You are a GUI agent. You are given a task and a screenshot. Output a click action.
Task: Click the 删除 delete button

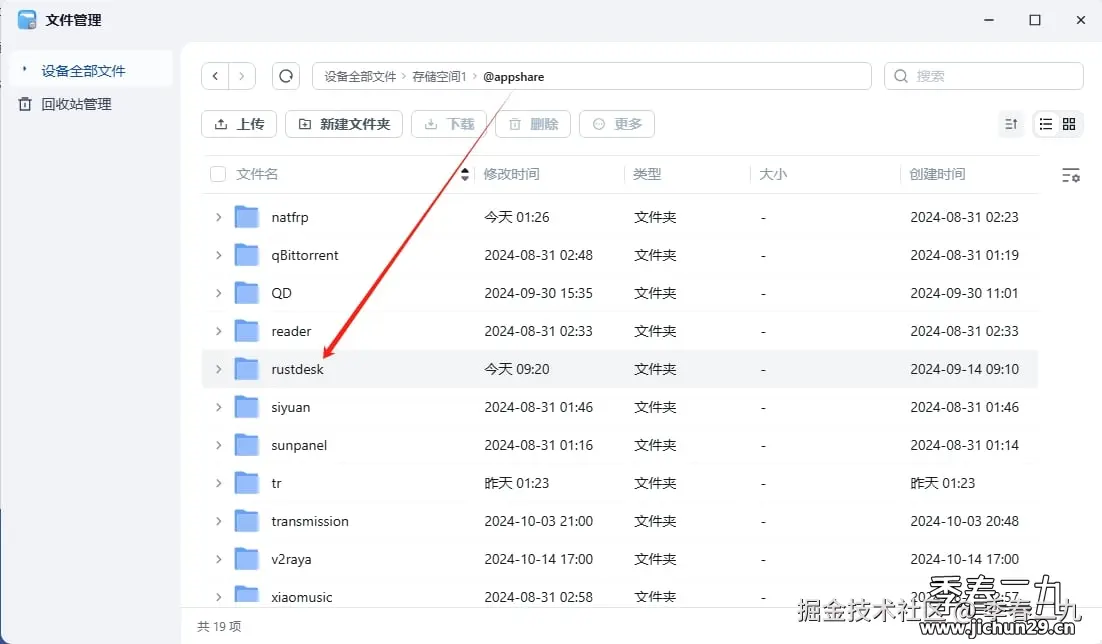(533, 124)
